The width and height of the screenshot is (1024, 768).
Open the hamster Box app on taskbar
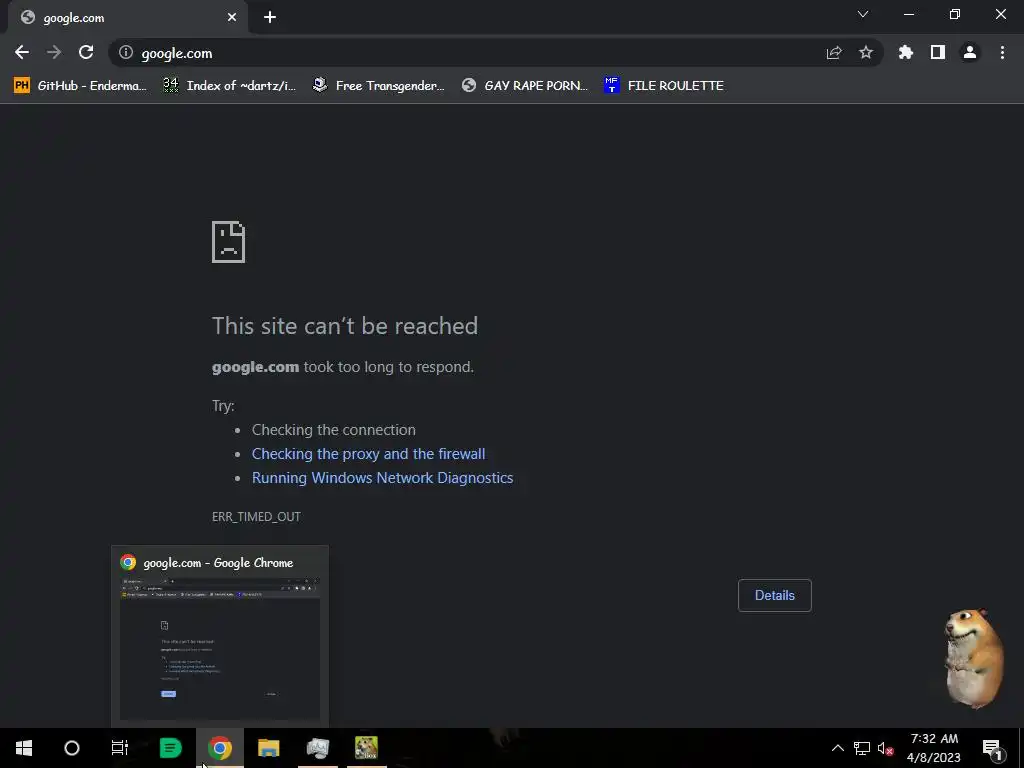pos(366,748)
